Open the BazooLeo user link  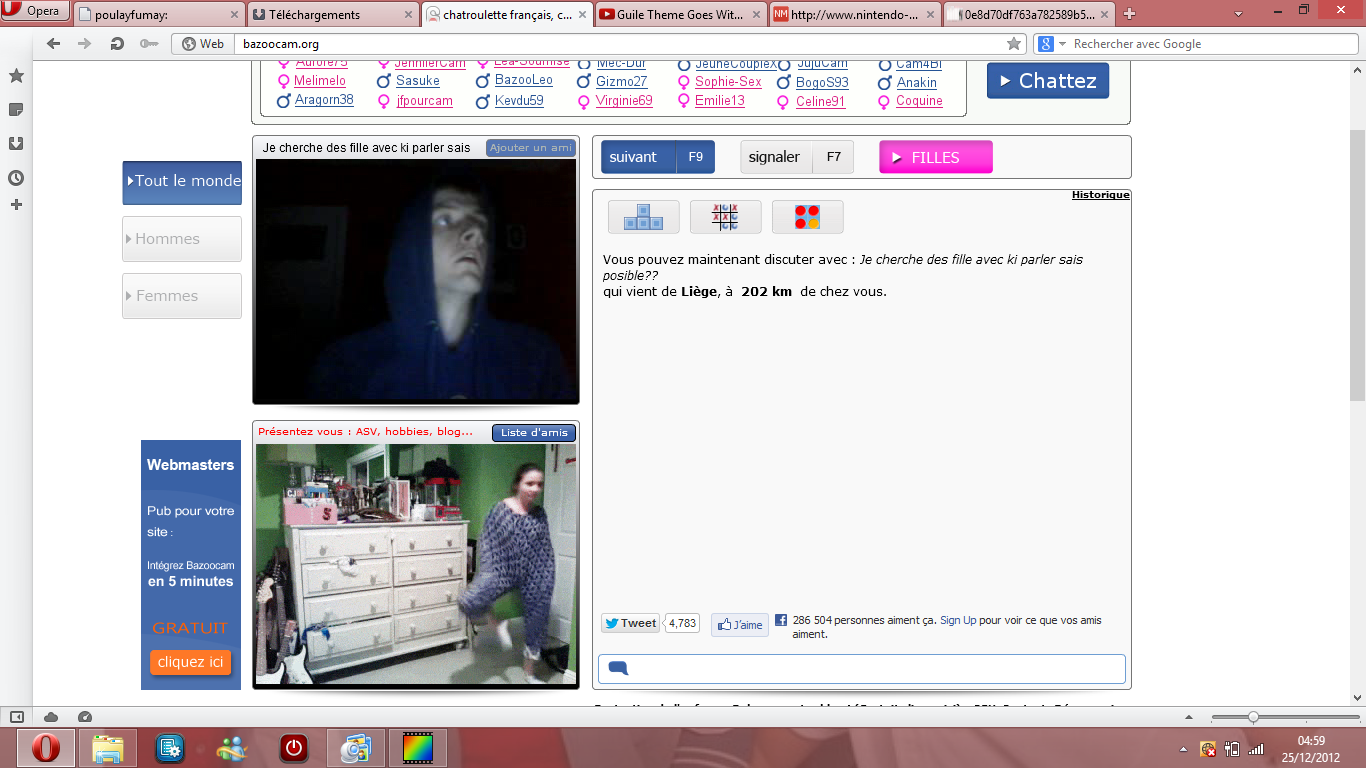click(524, 81)
